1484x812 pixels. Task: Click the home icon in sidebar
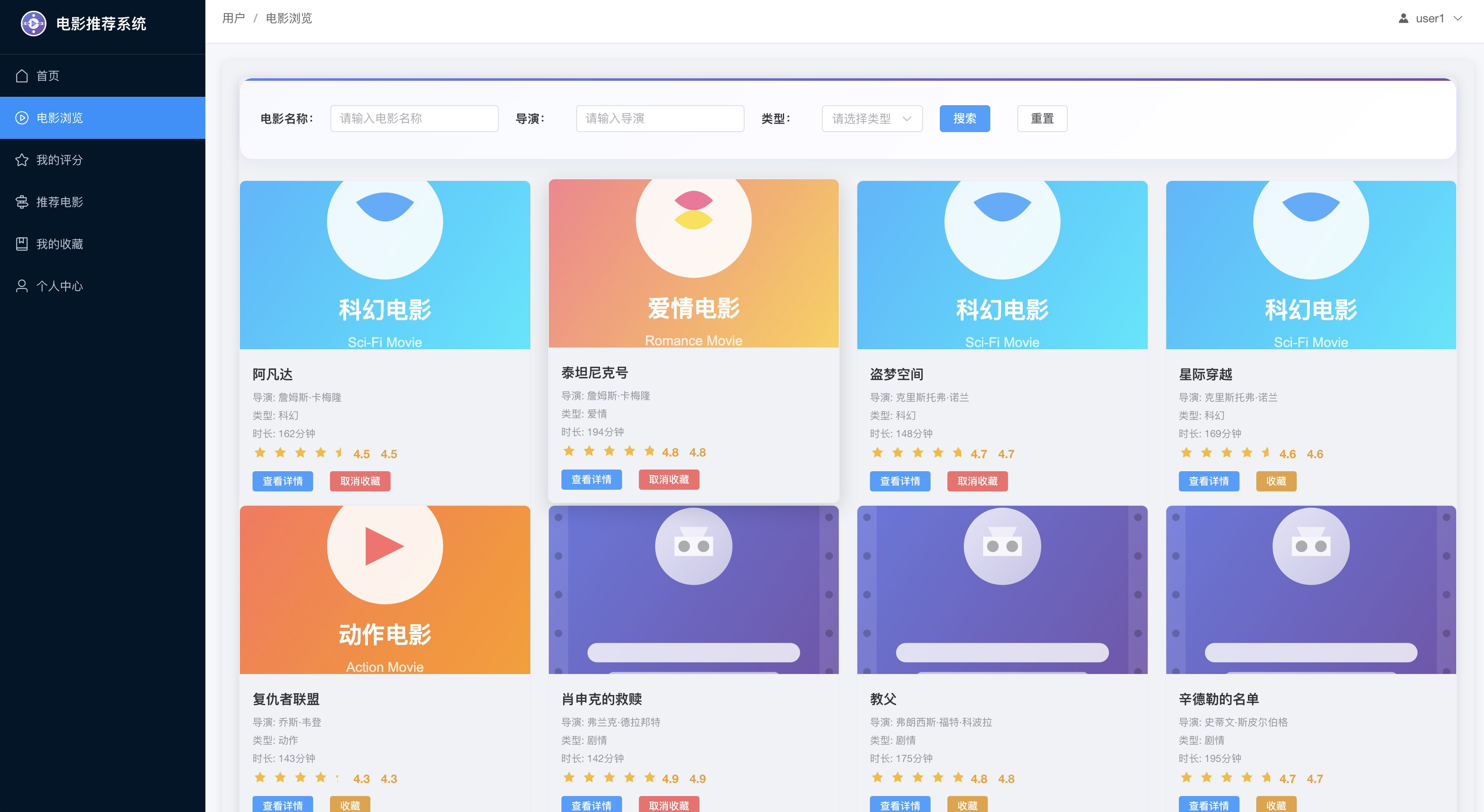pyautogui.click(x=22, y=76)
